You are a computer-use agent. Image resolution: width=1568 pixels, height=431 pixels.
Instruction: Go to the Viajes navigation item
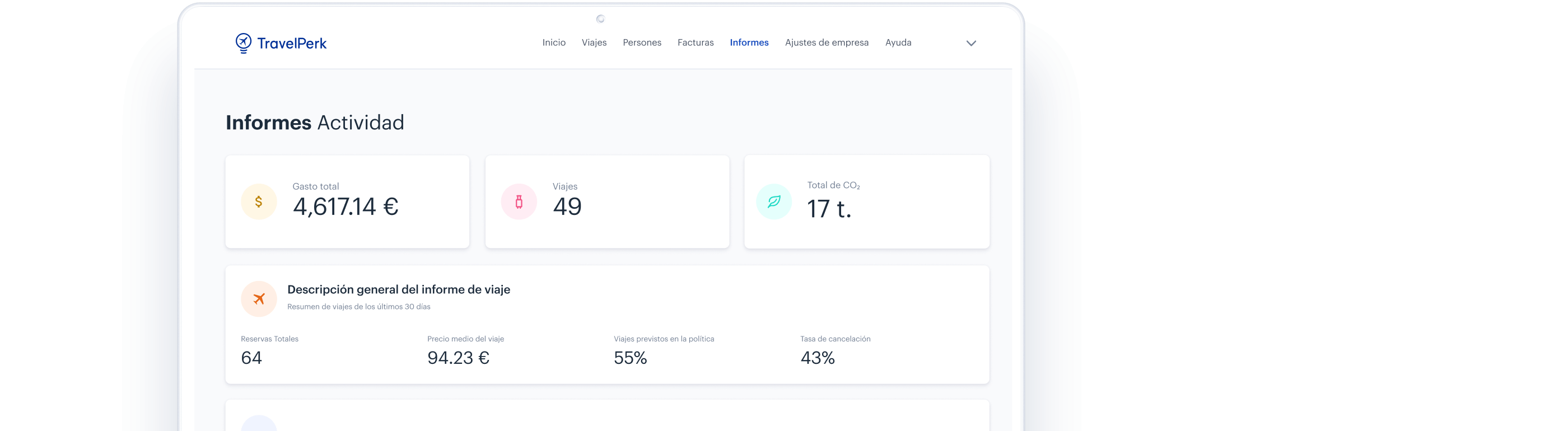point(594,43)
